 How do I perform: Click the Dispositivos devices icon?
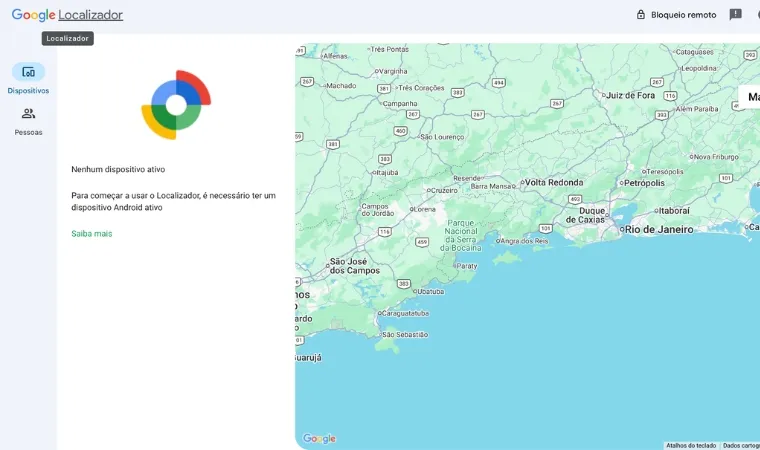click(29, 72)
